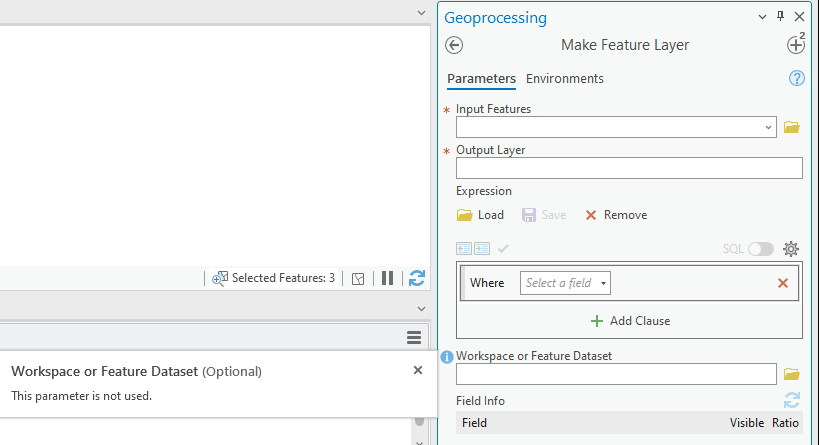Switch to the Environments tab
The image size is (819, 445).
point(565,78)
